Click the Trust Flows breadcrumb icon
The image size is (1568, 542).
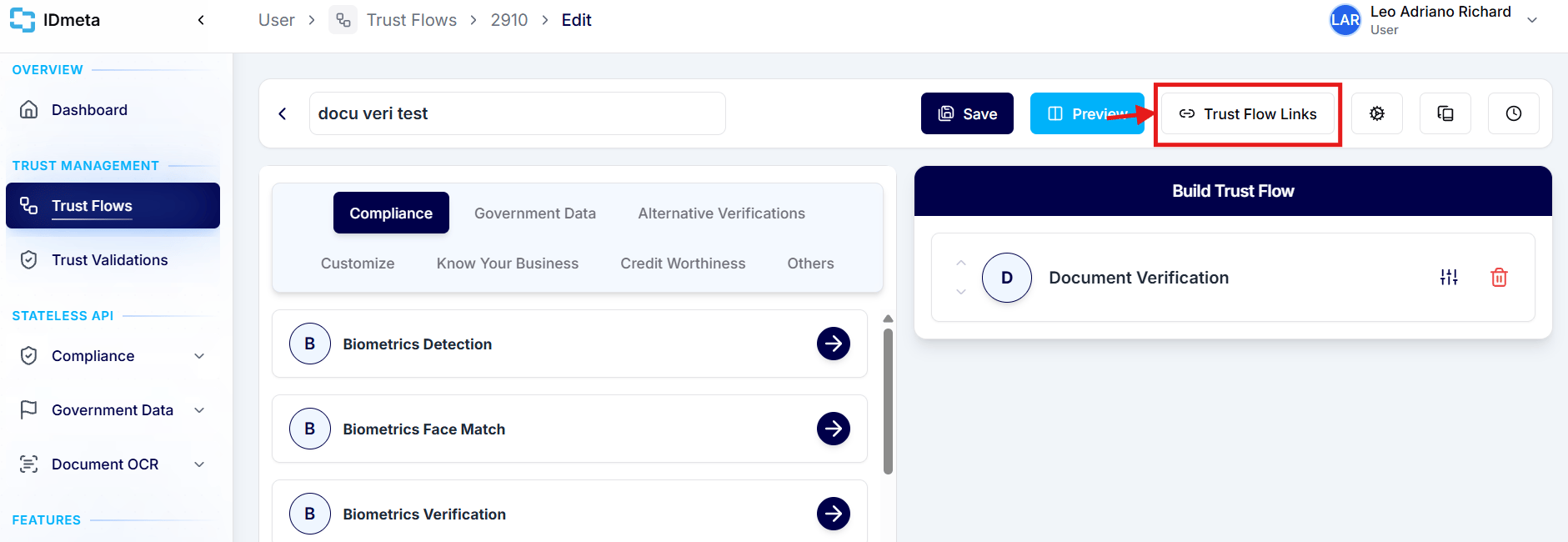coord(343,20)
